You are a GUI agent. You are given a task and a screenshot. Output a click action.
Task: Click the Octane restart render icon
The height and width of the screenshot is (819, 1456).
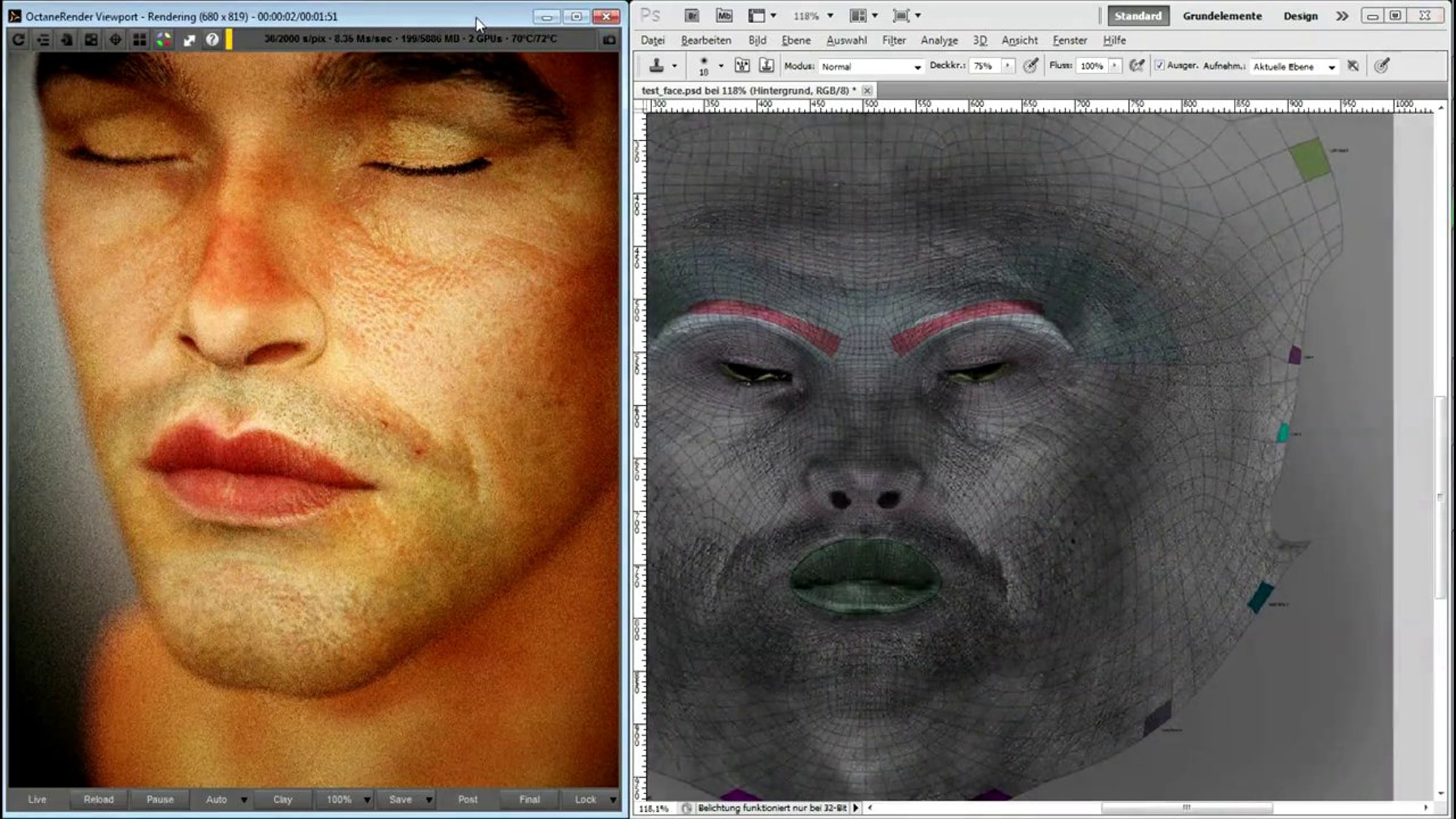click(x=18, y=40)
